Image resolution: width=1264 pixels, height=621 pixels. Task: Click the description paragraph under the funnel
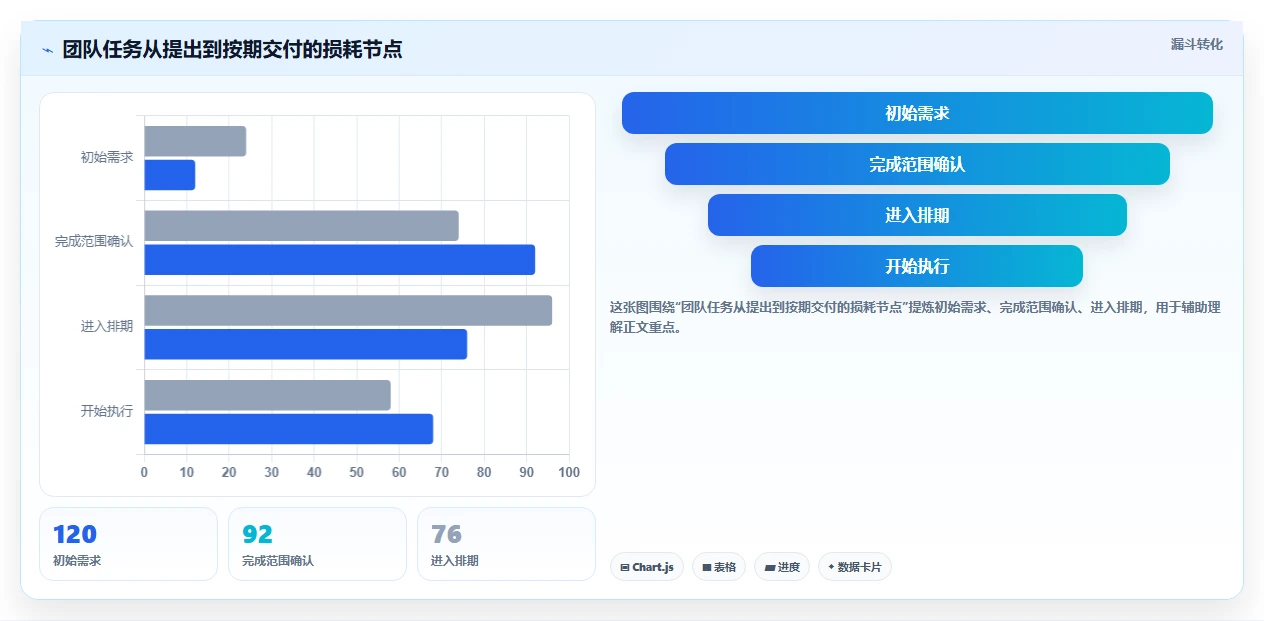coord(915,317)
